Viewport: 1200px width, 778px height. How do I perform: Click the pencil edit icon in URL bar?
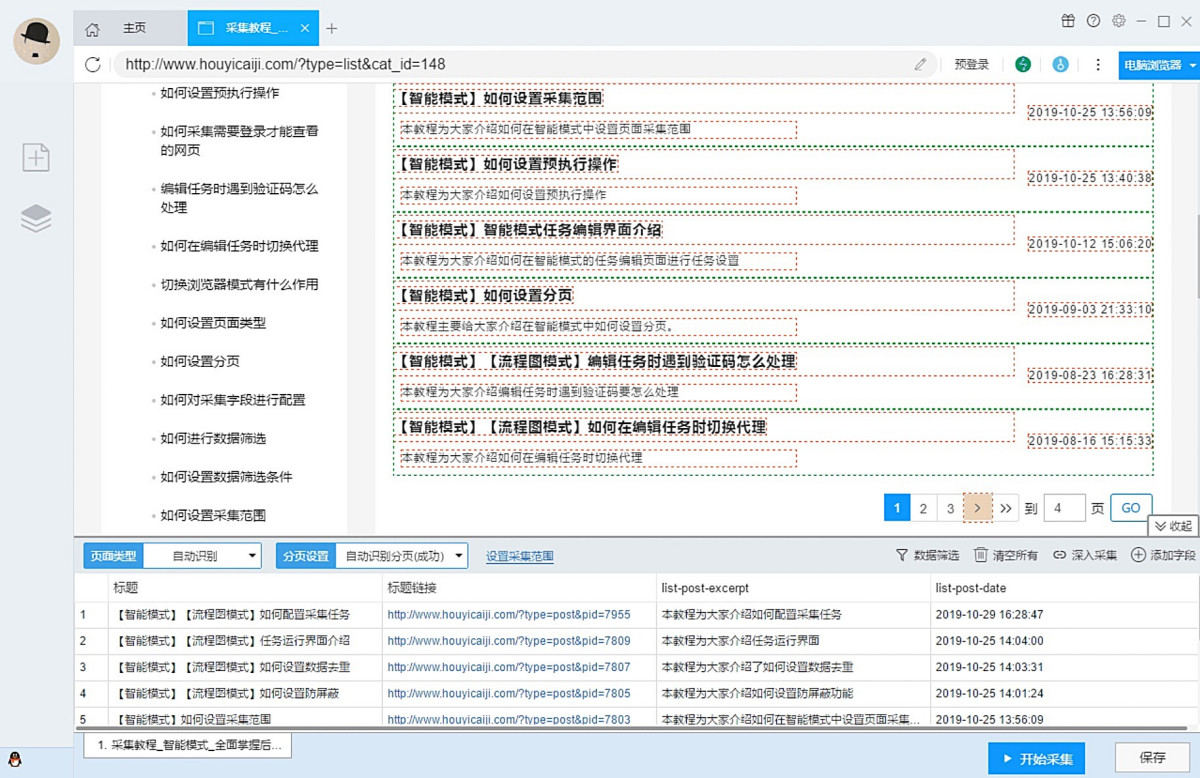pos(920,65)
